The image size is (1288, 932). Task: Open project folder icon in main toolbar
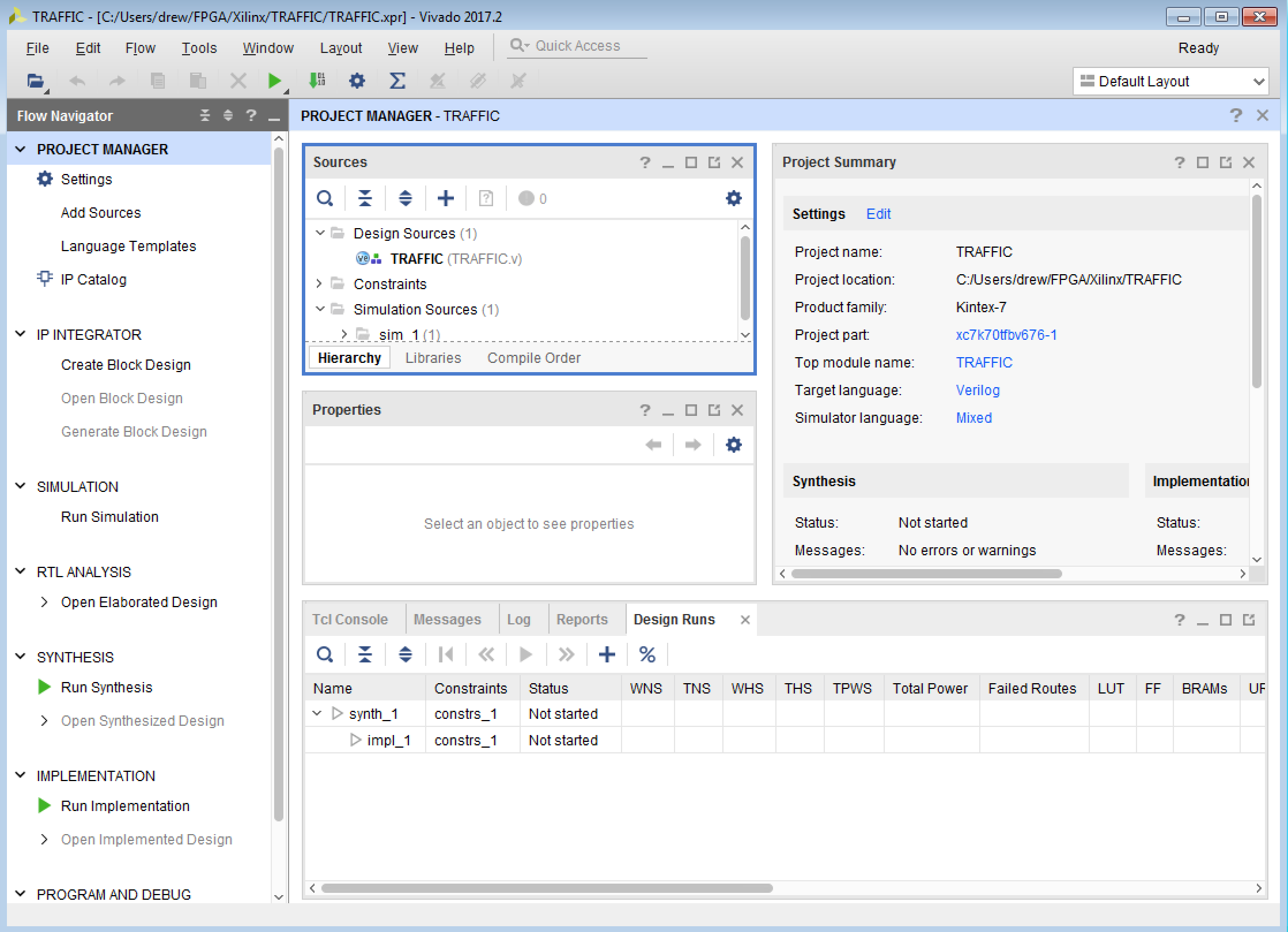coord(36,81)
